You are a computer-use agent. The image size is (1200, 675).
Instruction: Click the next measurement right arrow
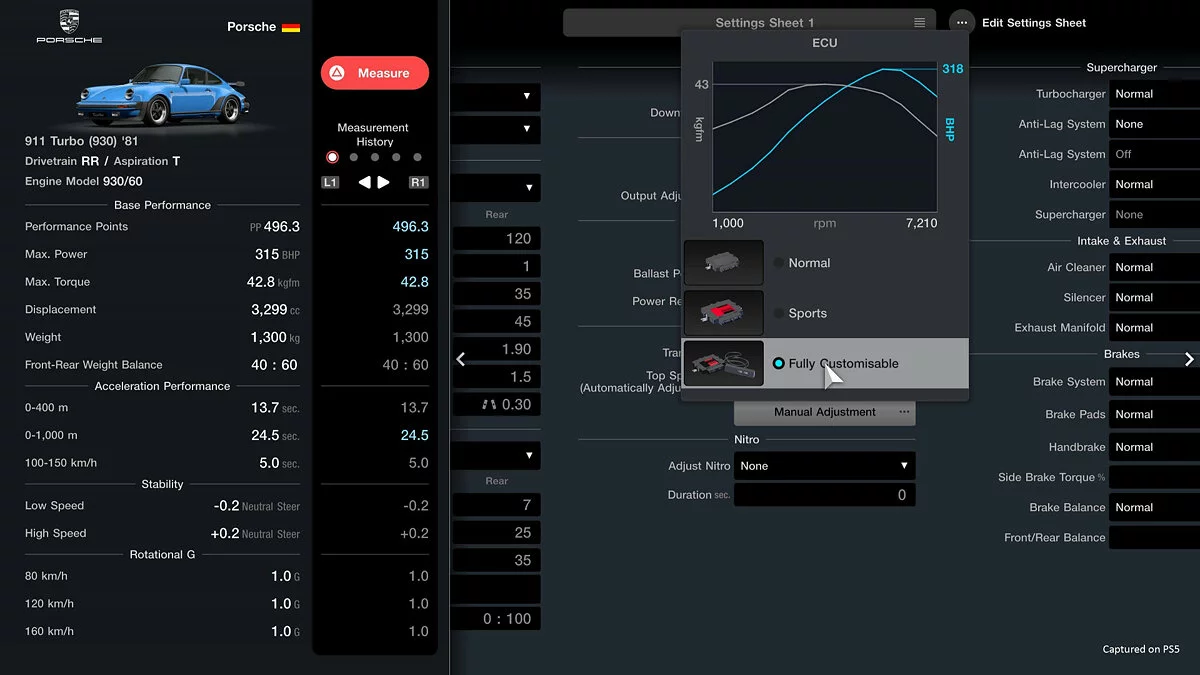click(384, 183)
